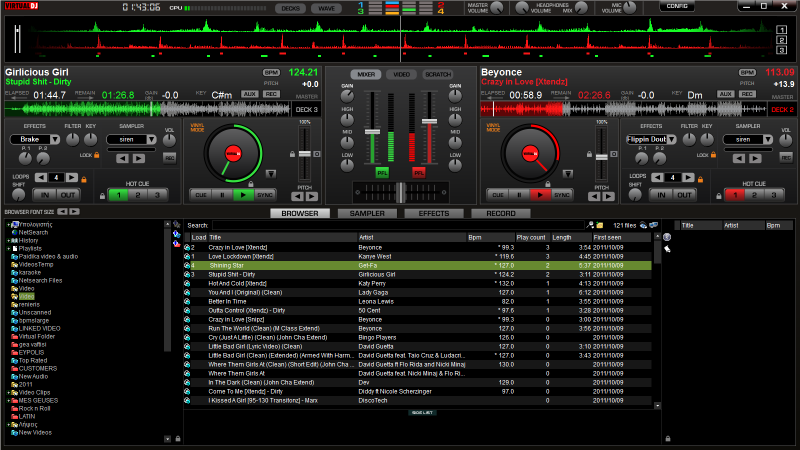Expand the Video Clips folder
The height and width of the screenshot is (450, 800).
coord(9,393)
